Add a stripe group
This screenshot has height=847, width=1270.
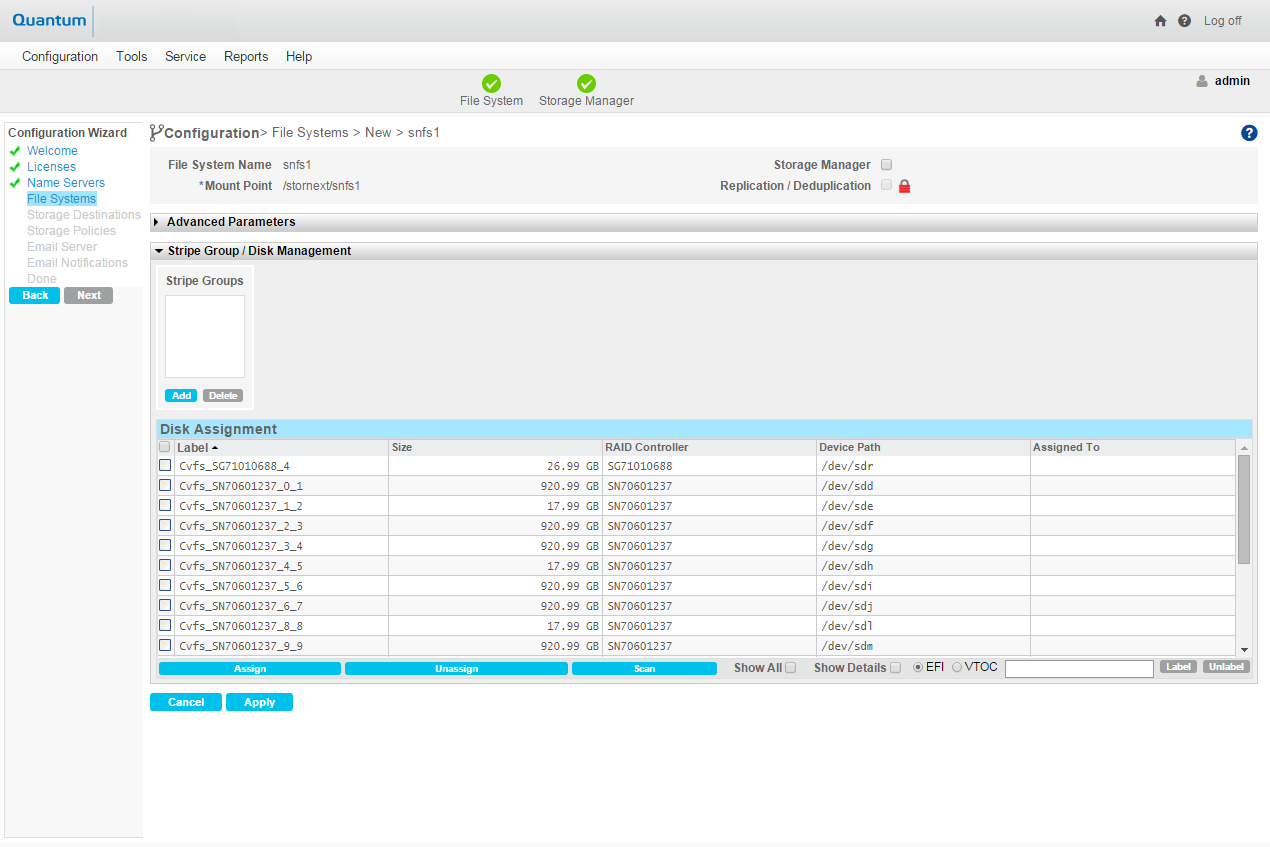coord(181,395)
